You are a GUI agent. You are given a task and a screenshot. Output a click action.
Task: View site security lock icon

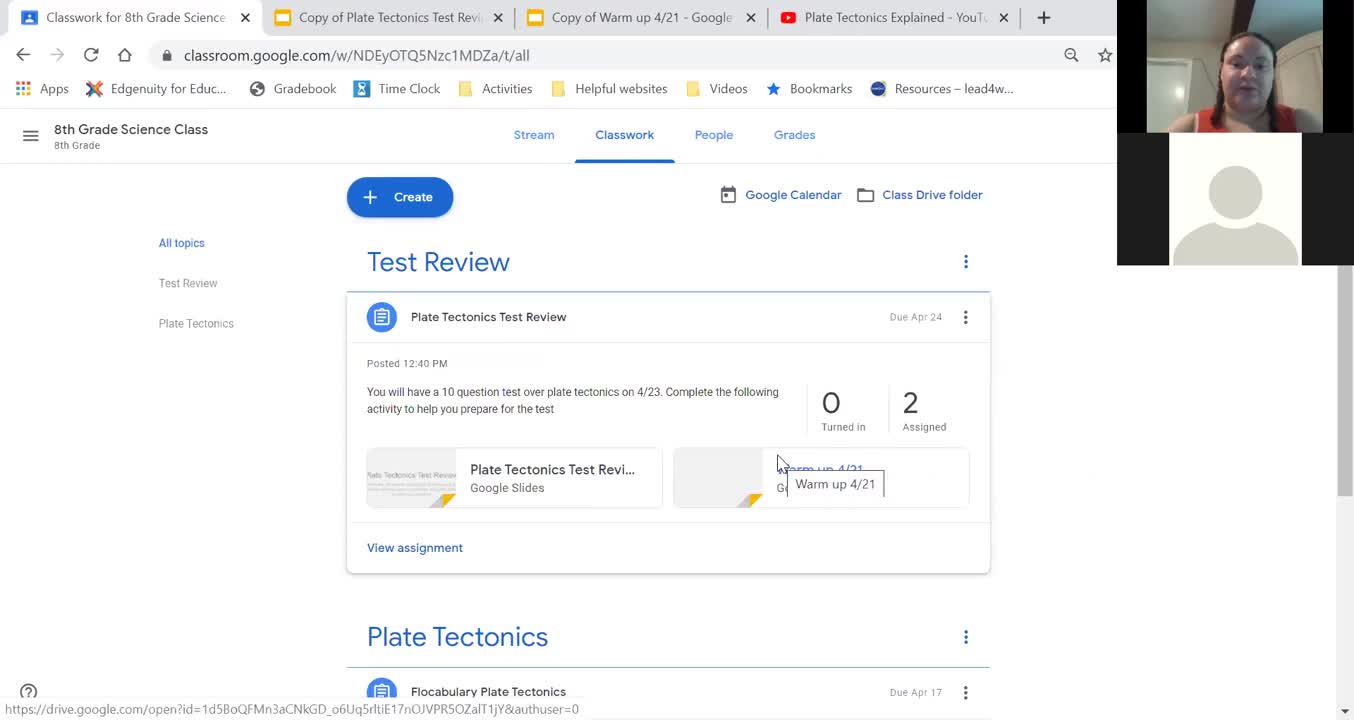coord(167,55)
